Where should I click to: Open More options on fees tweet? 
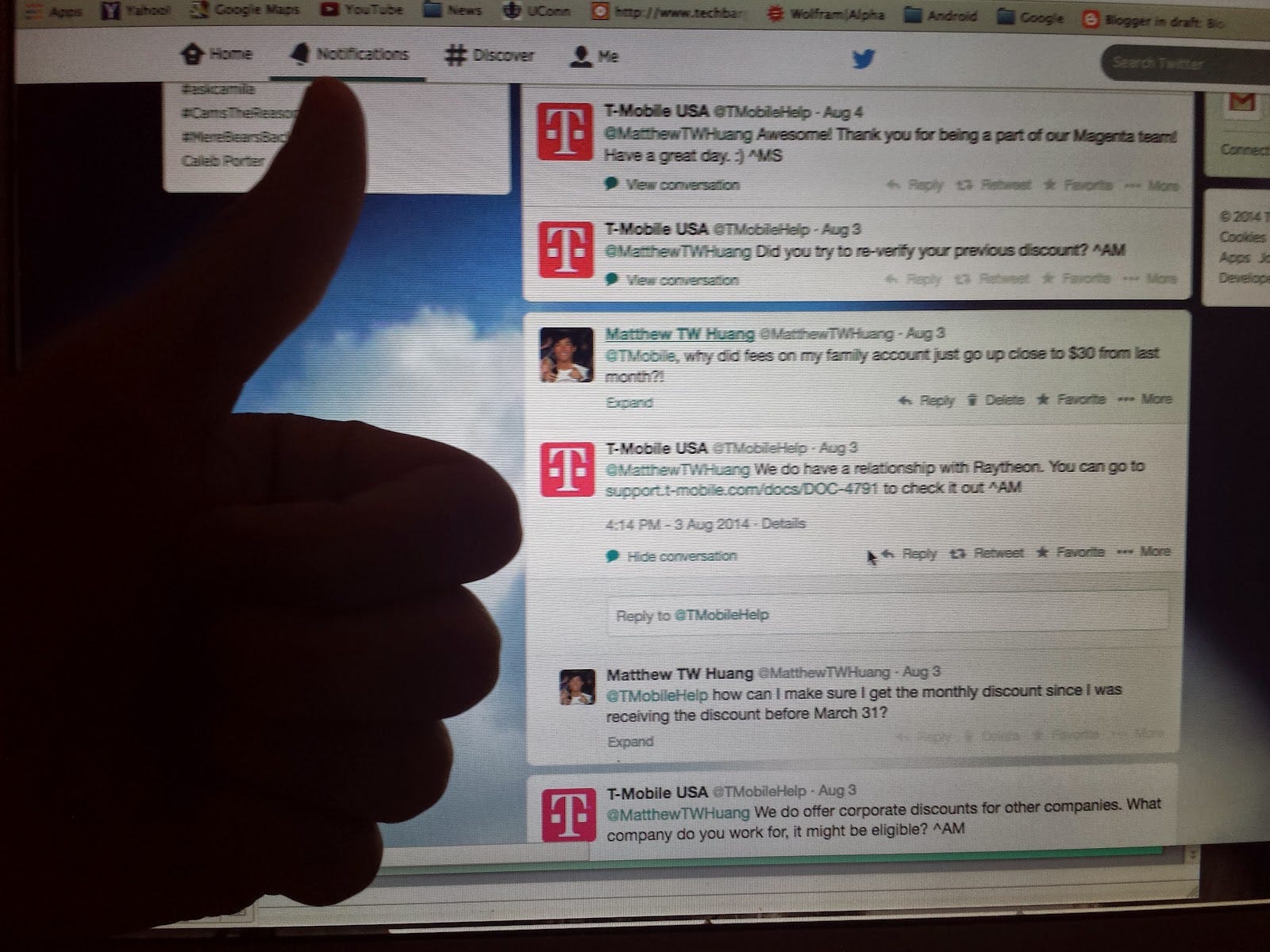(1145, 399)
